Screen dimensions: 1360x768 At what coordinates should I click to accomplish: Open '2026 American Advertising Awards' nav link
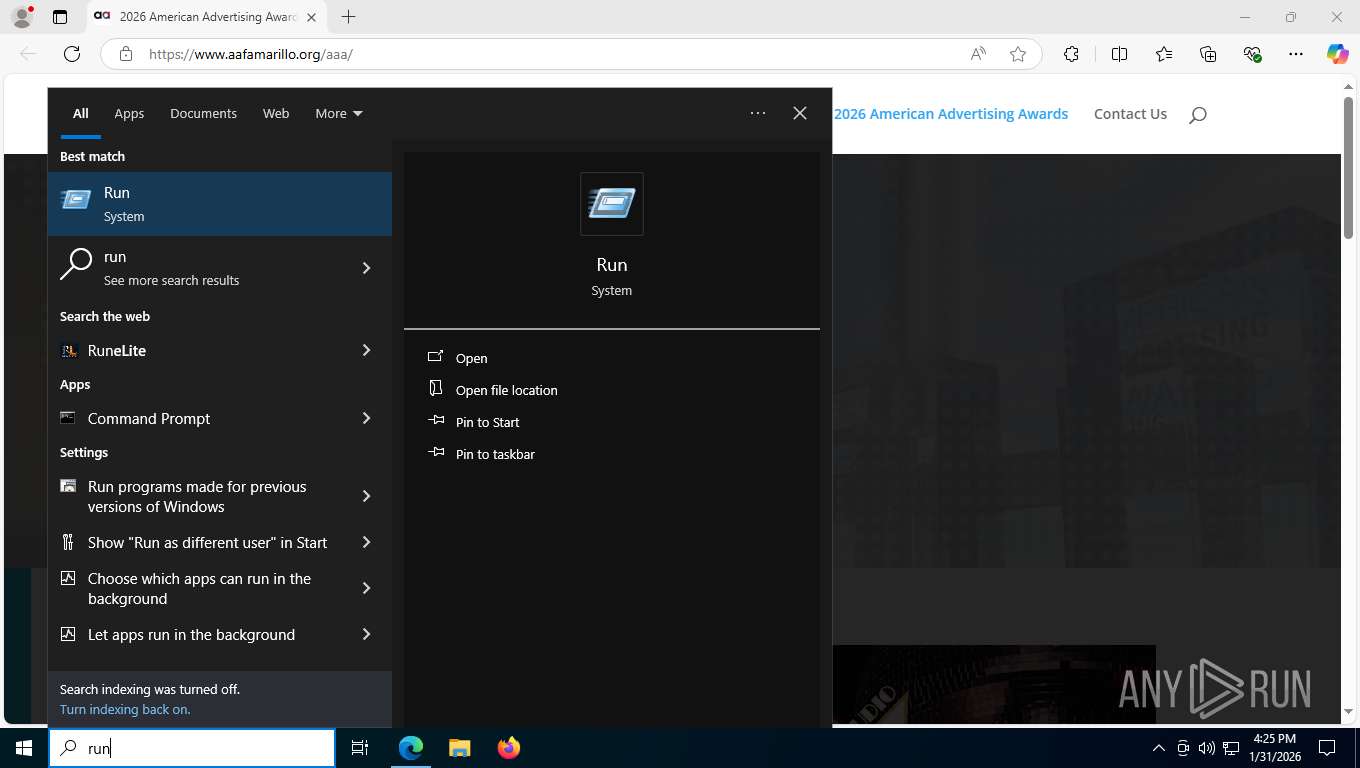pyautogui.click(x=951, y=114)
